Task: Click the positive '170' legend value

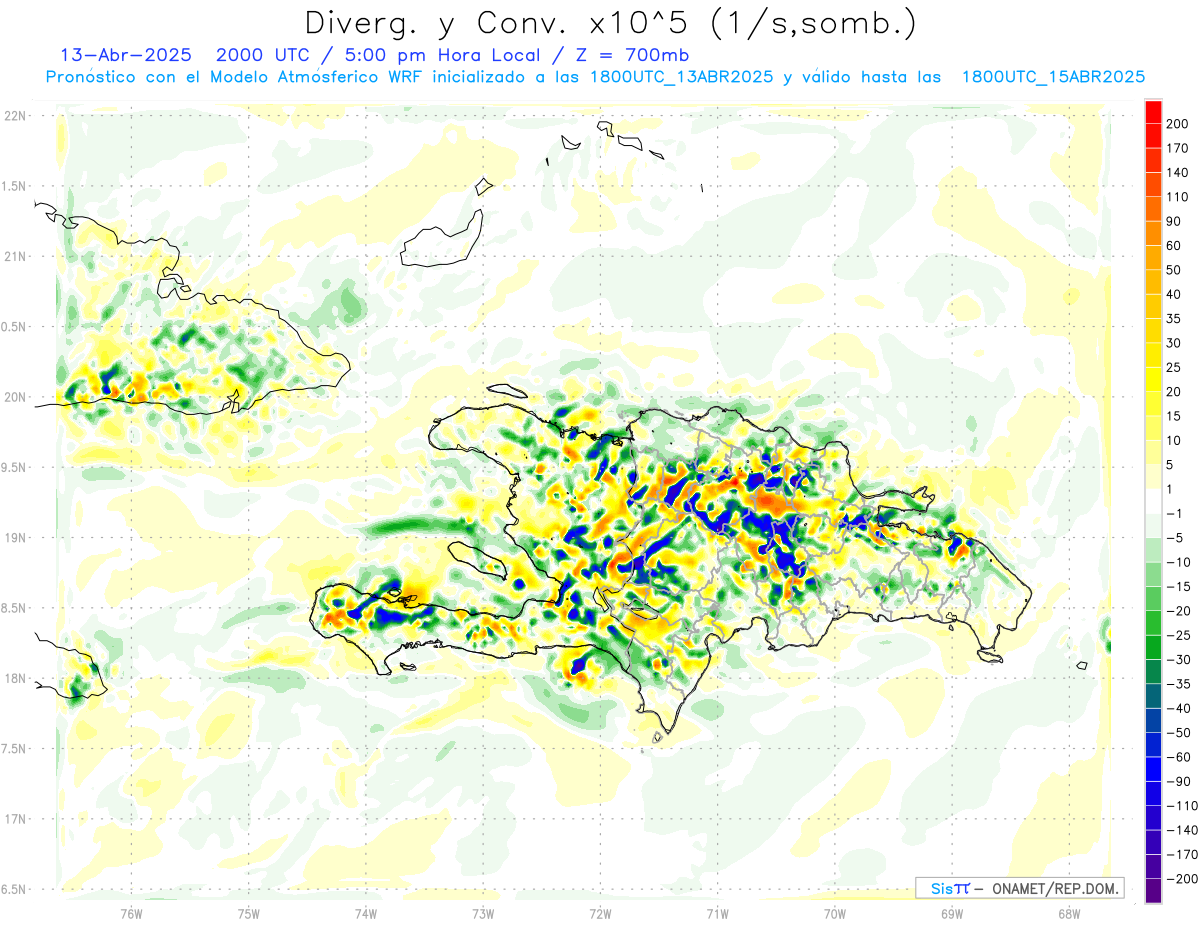Action: [1178, 148]
